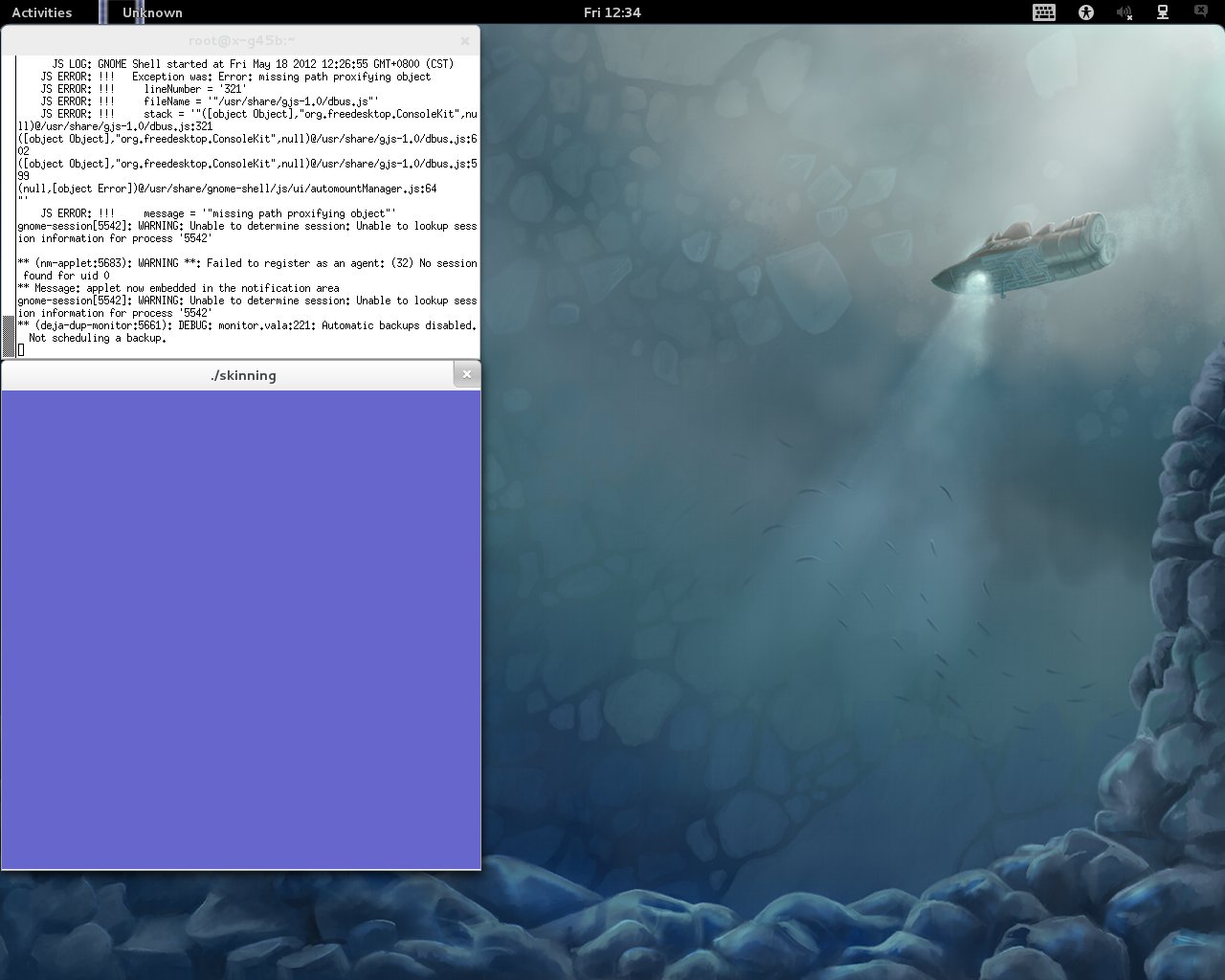The height and width of the screenshot is (980, 1225).
Task: Click the purple canvas in skinning window
Action: [241, 630]
